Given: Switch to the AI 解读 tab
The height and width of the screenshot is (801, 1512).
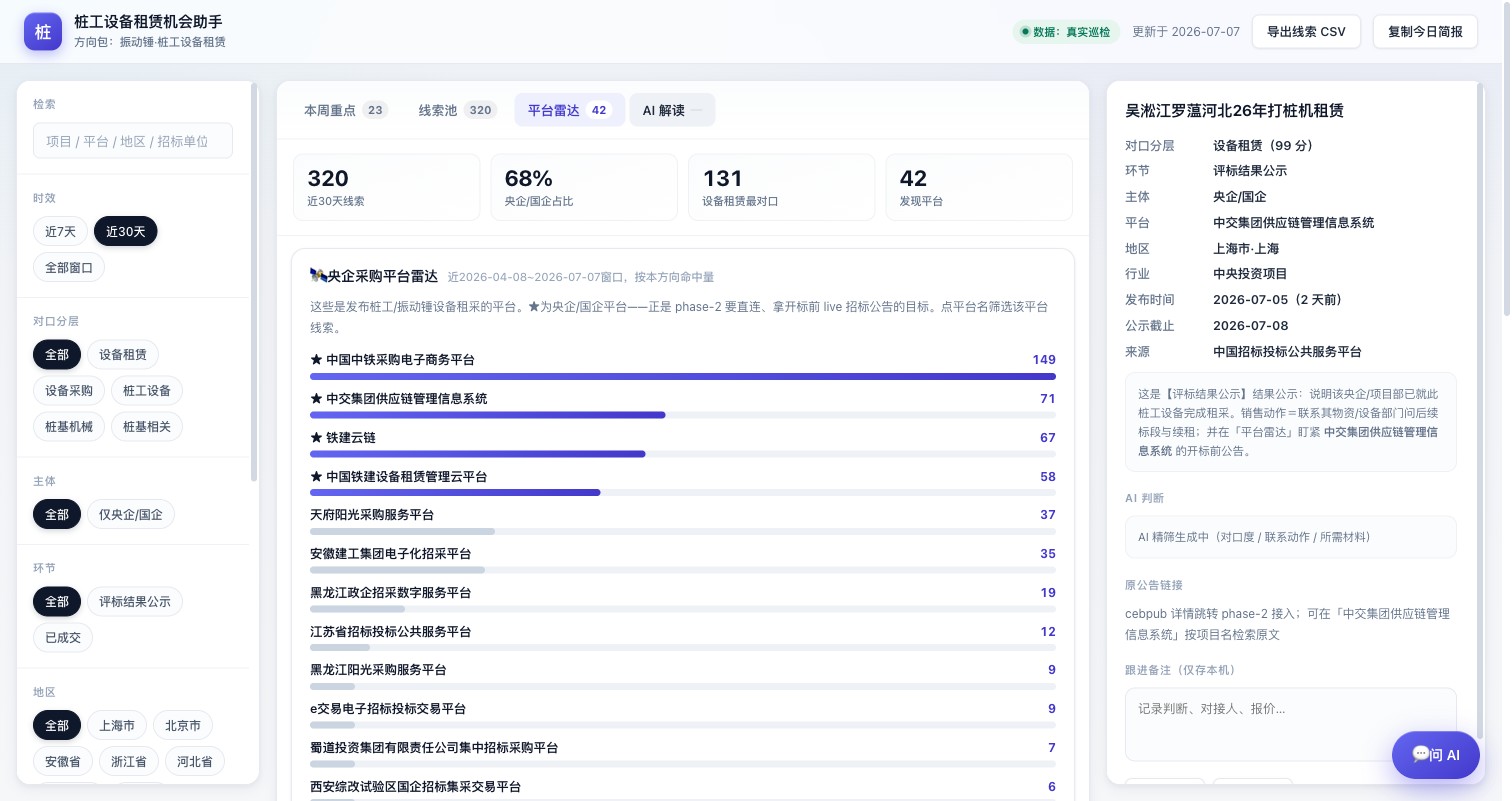Looking at the screenshot, I should 672,110.
